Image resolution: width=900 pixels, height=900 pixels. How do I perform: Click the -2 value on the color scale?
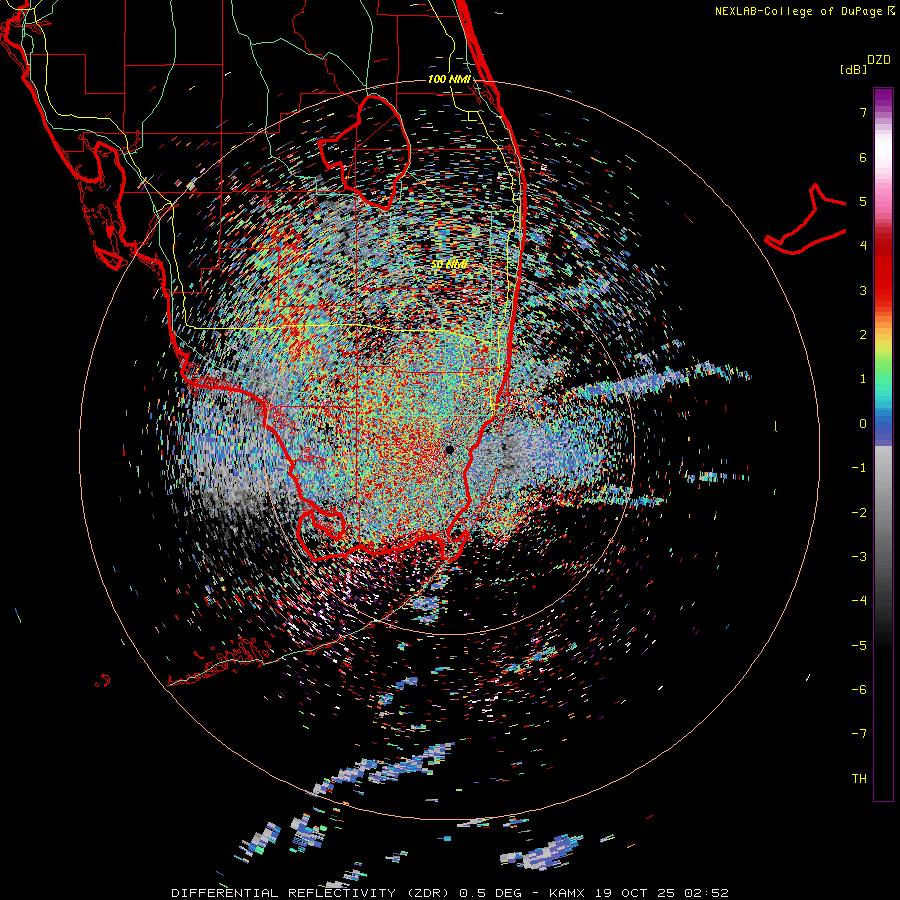point(859,513)
